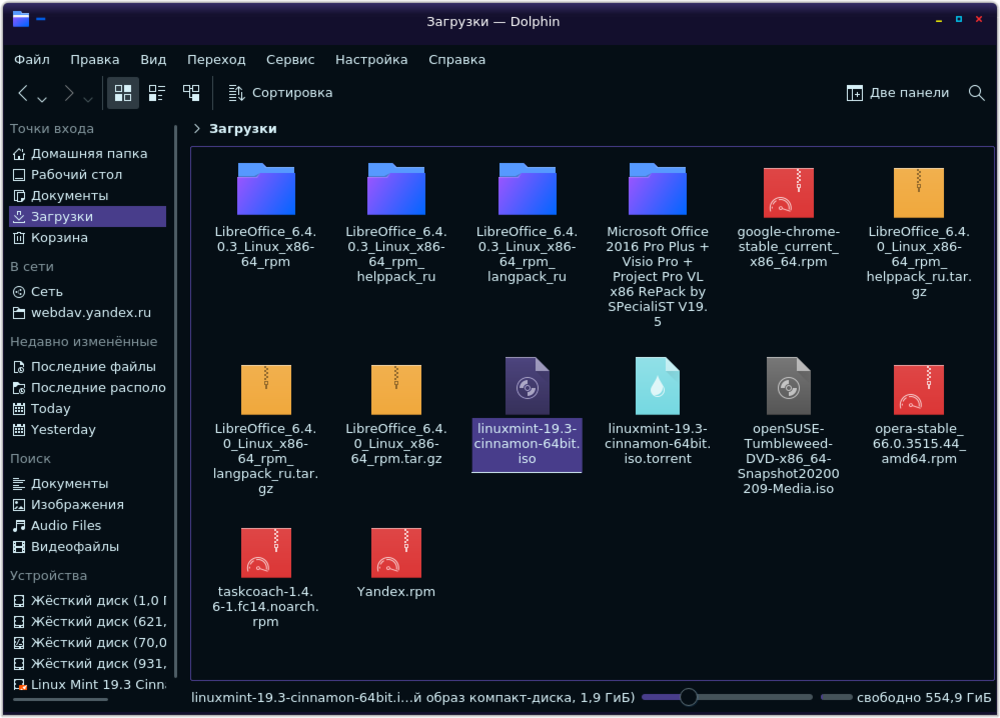
Task: Open the Dolphin window menu icon
Action: [x=21, y=19]
